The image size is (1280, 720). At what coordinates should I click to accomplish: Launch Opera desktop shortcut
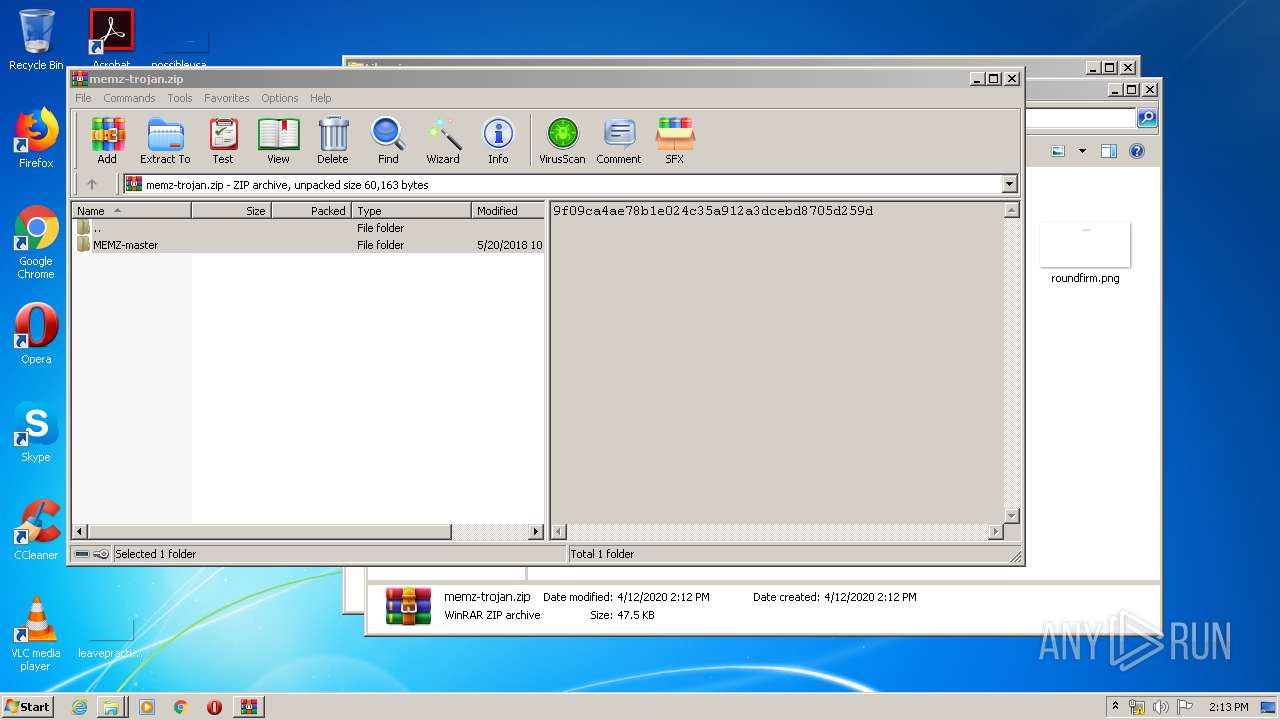point(36,334)
